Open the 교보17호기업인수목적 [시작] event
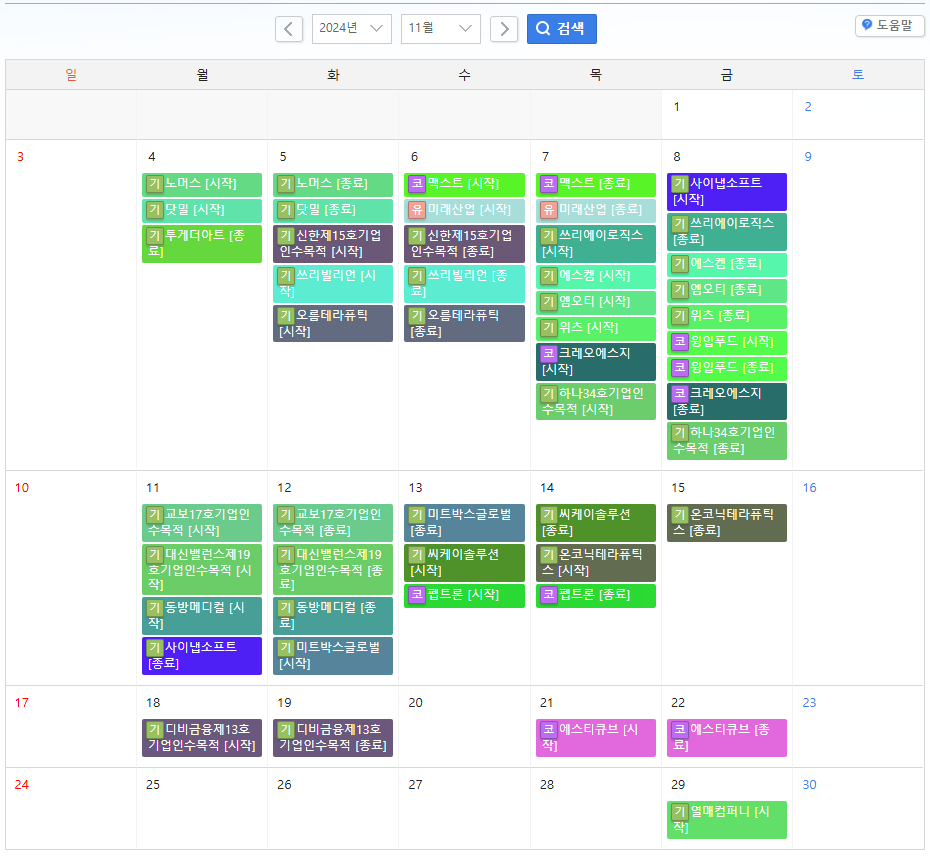 pos(202,523)
